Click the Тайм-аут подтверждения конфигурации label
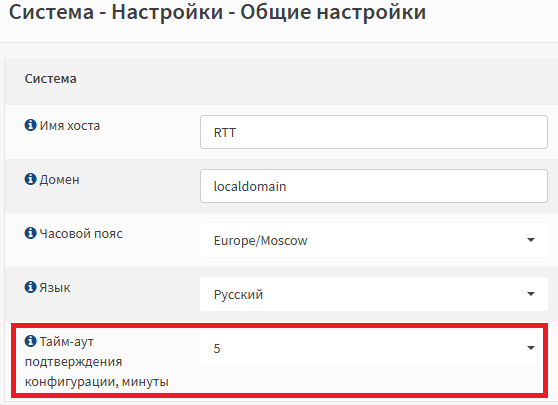The height and width of the screenshot is (405, 558). coord(96,362)
